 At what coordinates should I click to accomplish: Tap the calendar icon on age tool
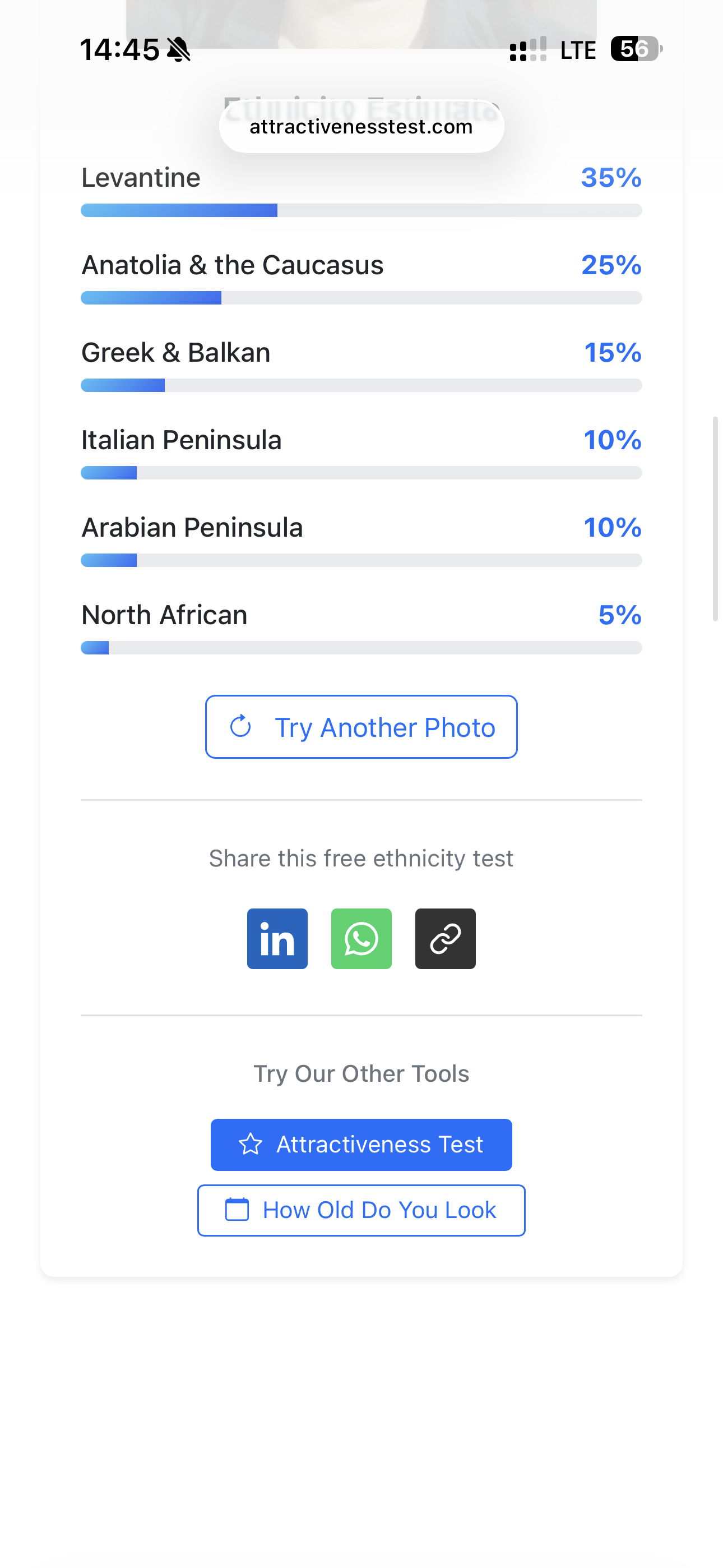237,1210
